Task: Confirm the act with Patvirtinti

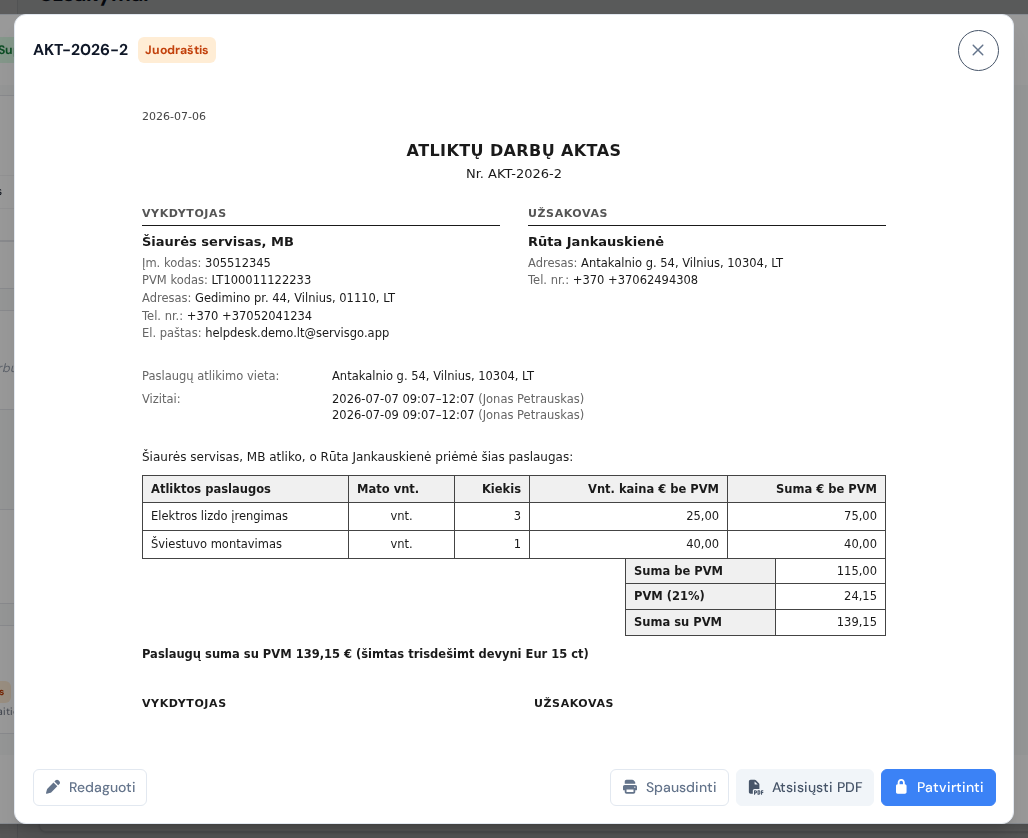Action: pos(938,787)
